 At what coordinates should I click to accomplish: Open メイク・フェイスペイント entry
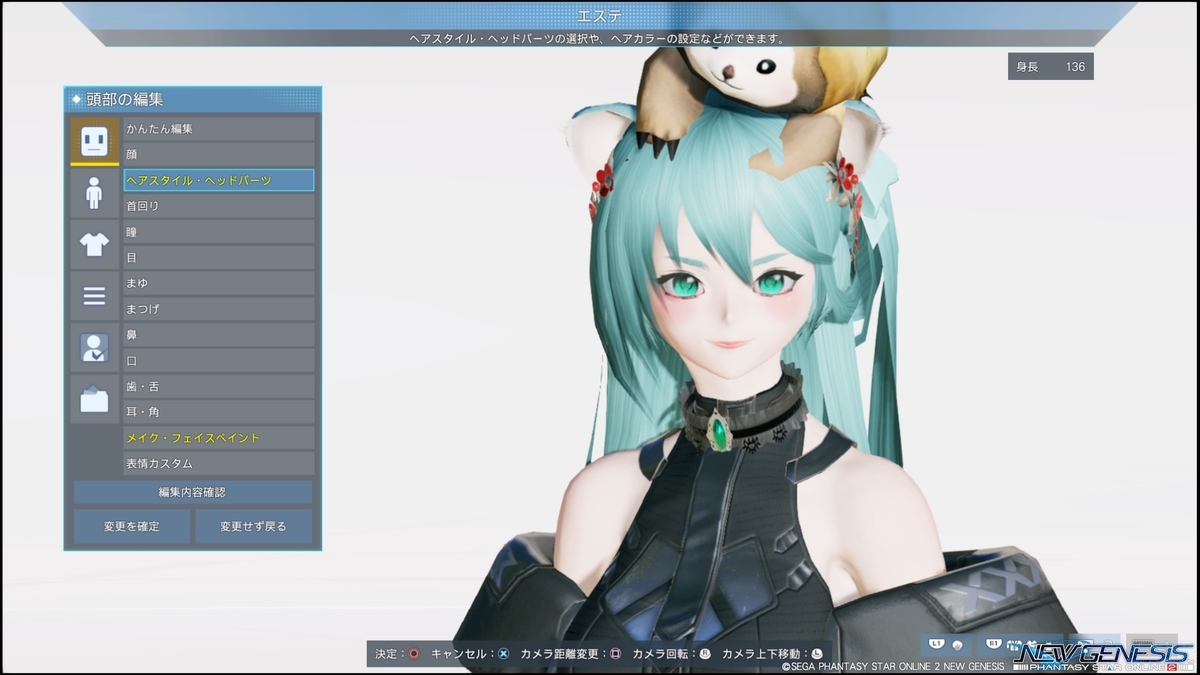pyautogui.click(x=218, y=438)
